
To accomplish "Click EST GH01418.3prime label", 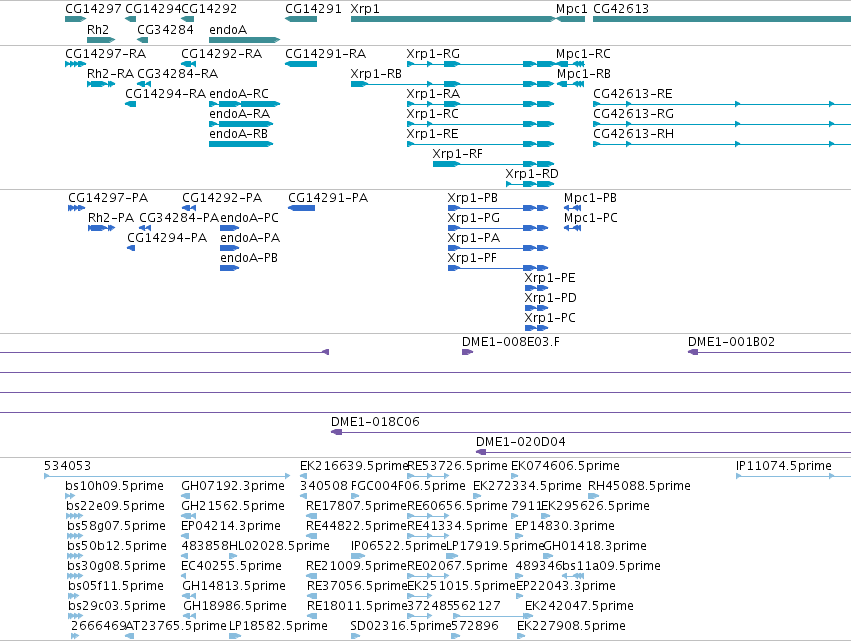I will click(x=595, y=545).
